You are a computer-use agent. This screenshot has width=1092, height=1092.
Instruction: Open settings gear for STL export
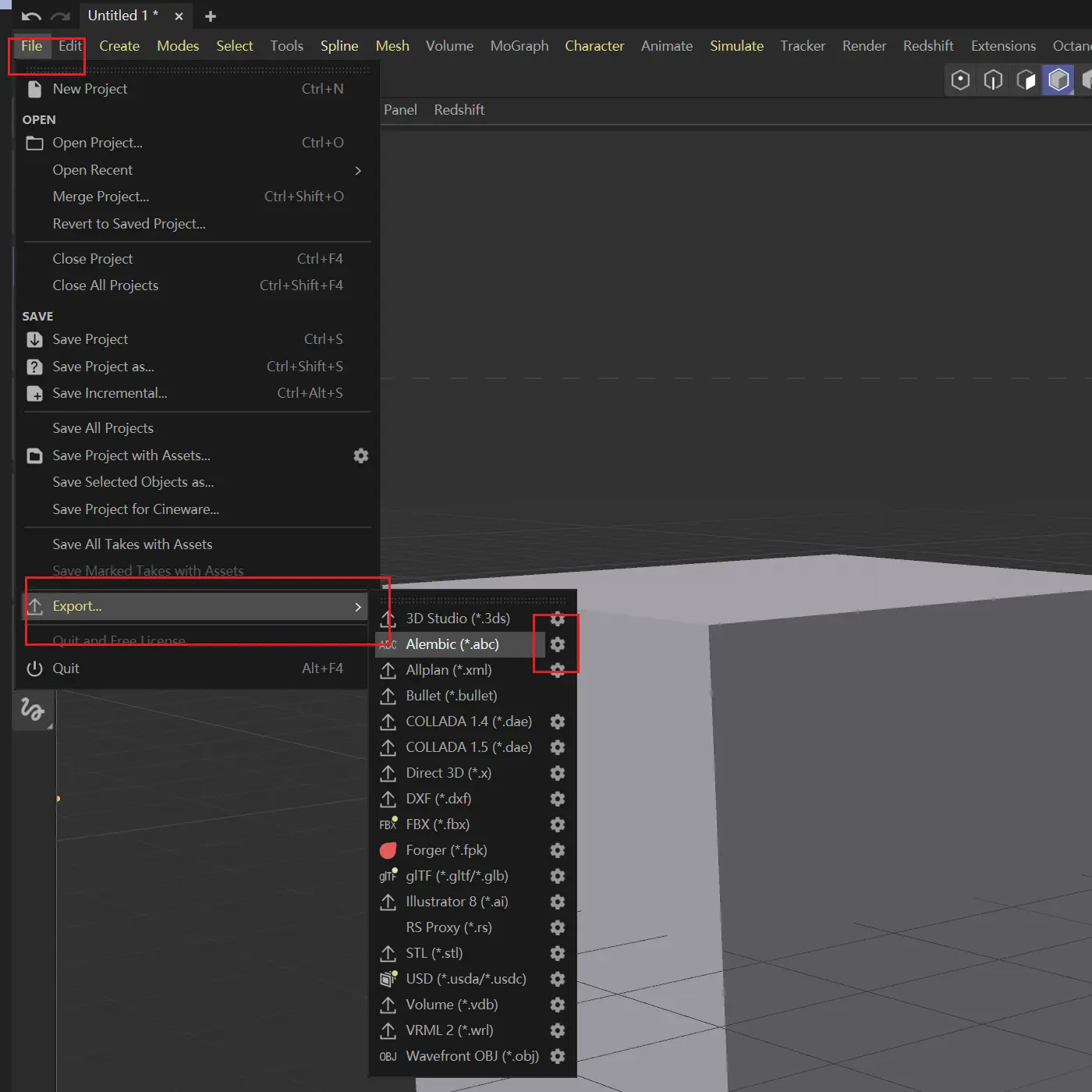coord(558,953)
